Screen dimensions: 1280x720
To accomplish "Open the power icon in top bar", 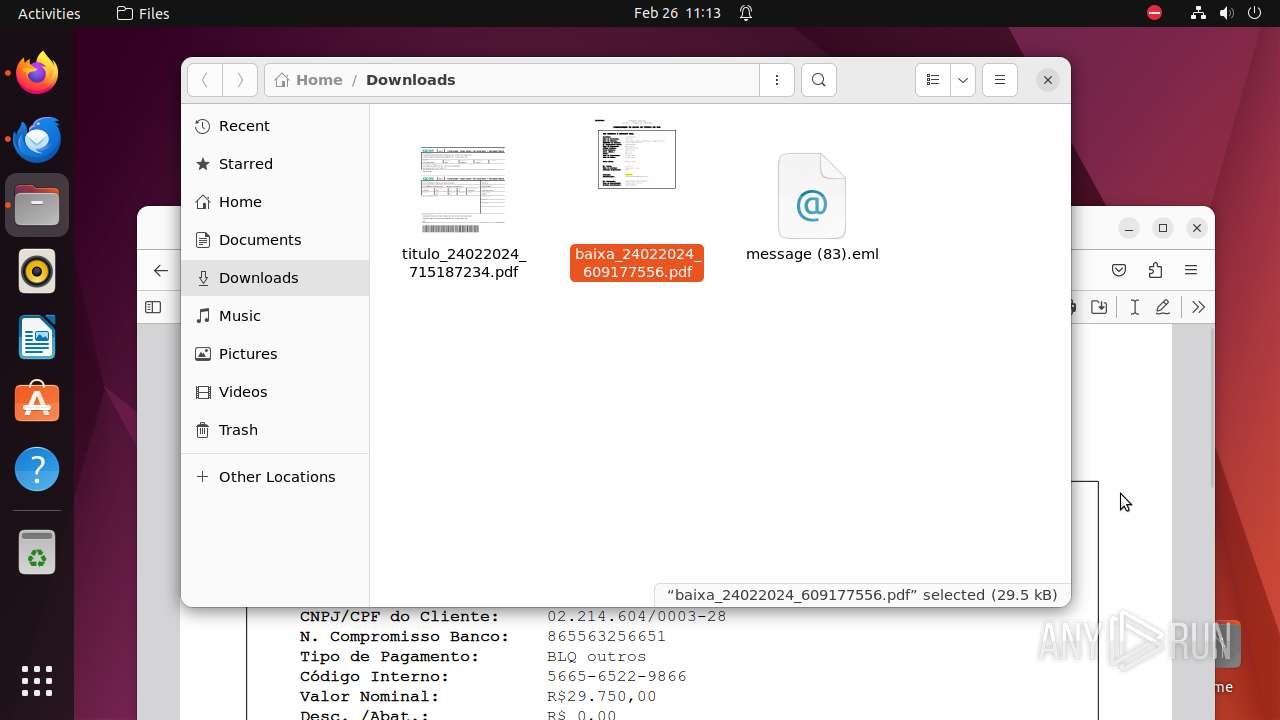I will point(1255,13).
